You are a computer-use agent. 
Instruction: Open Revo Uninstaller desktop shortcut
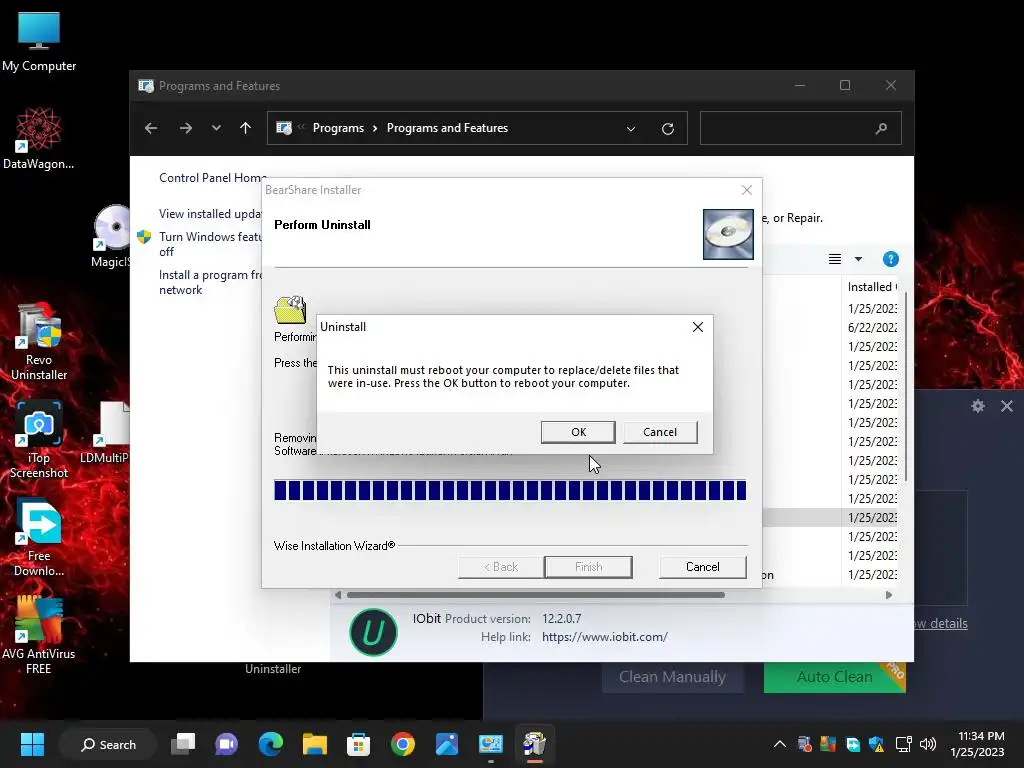[39, 342]
